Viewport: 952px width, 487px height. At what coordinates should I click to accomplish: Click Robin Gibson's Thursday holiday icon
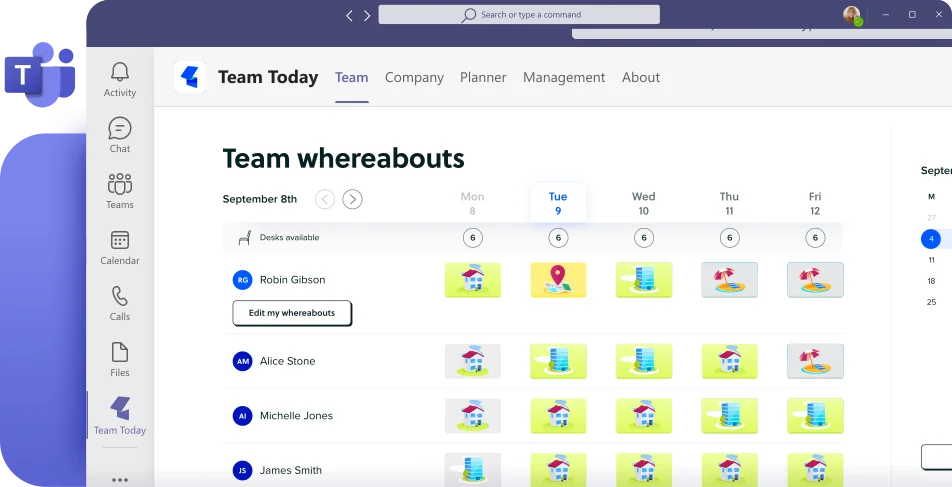click(729, 280)
